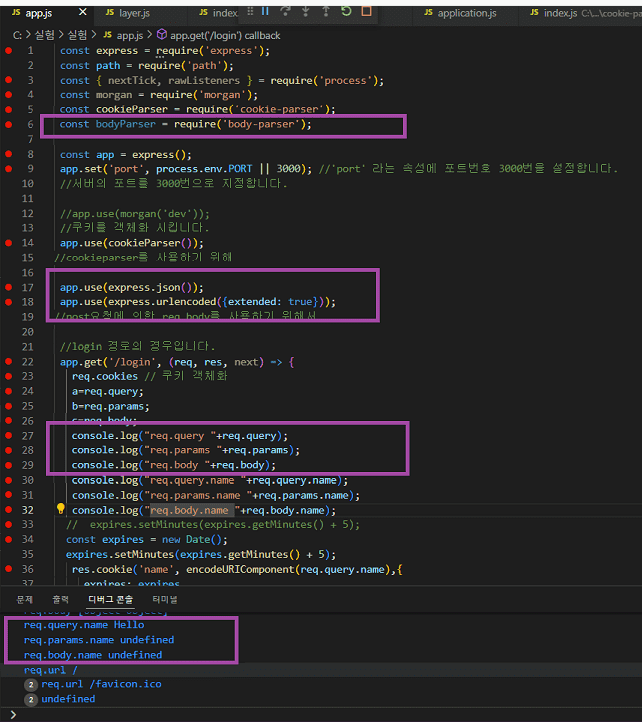
Task: Toggle the breakpoint on line 22
Action: [x=8, y=361]
